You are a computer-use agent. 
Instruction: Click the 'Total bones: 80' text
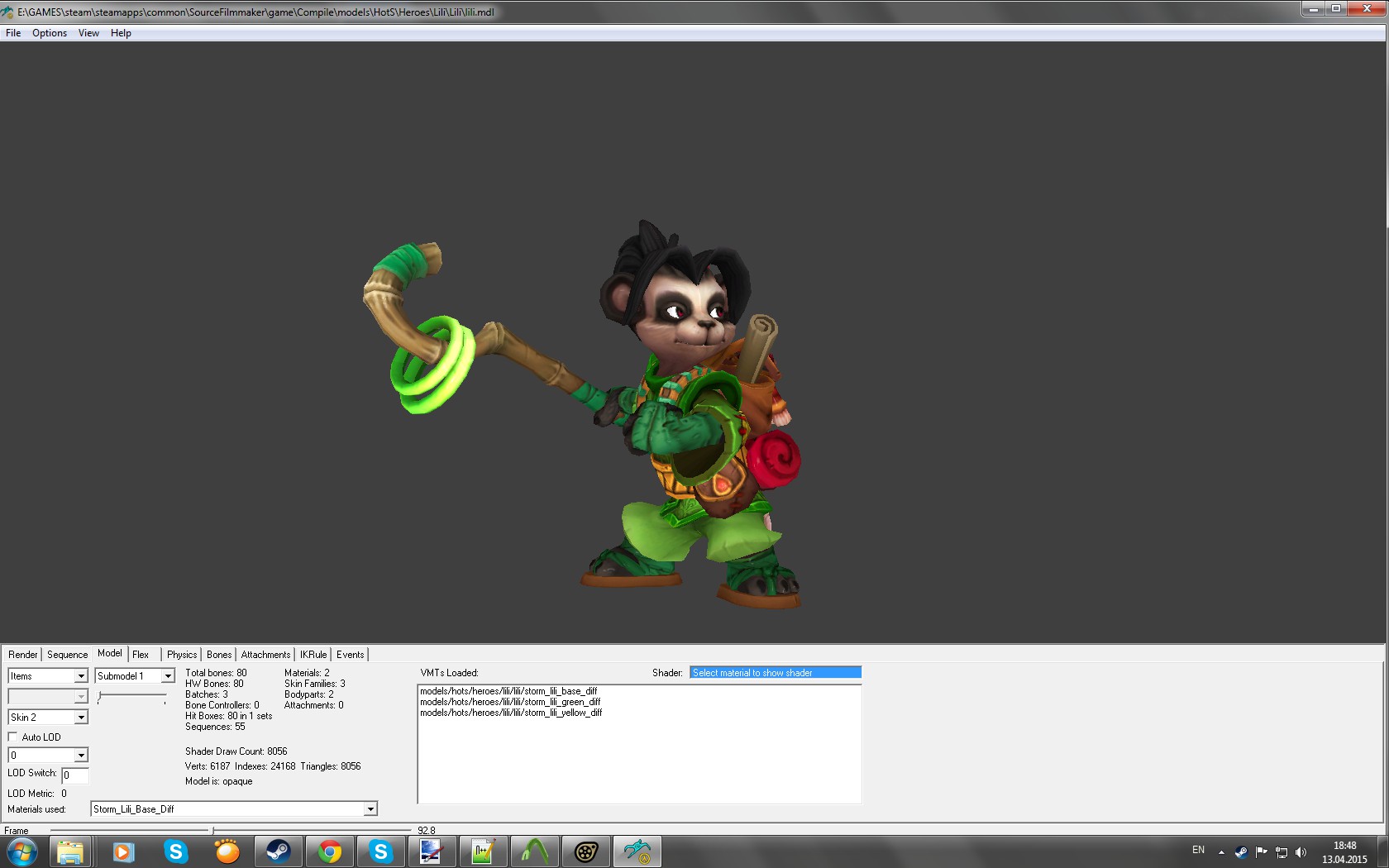(x=216, y=673)
